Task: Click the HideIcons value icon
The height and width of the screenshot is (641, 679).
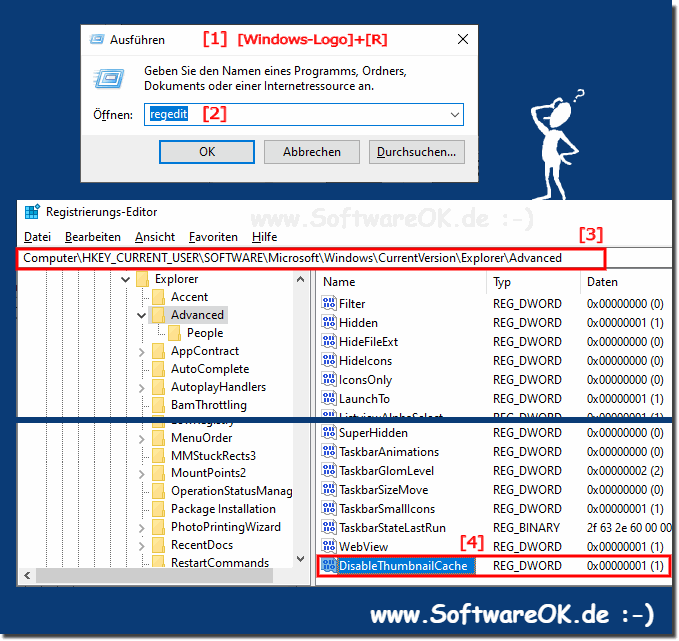Action: click(329, 360)
